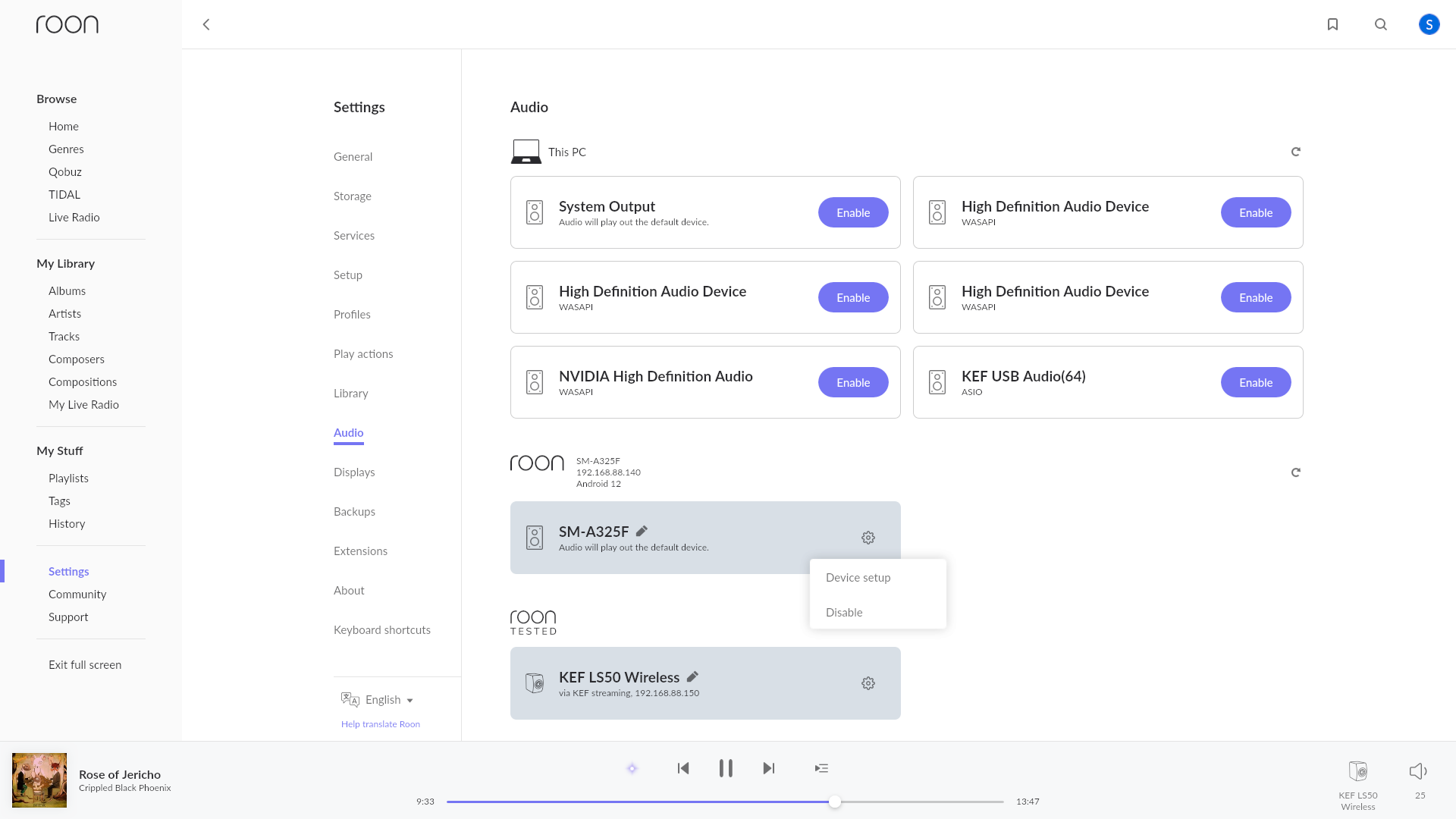
Task: Open Genres in the sidebar
Action: pos(66,149)
